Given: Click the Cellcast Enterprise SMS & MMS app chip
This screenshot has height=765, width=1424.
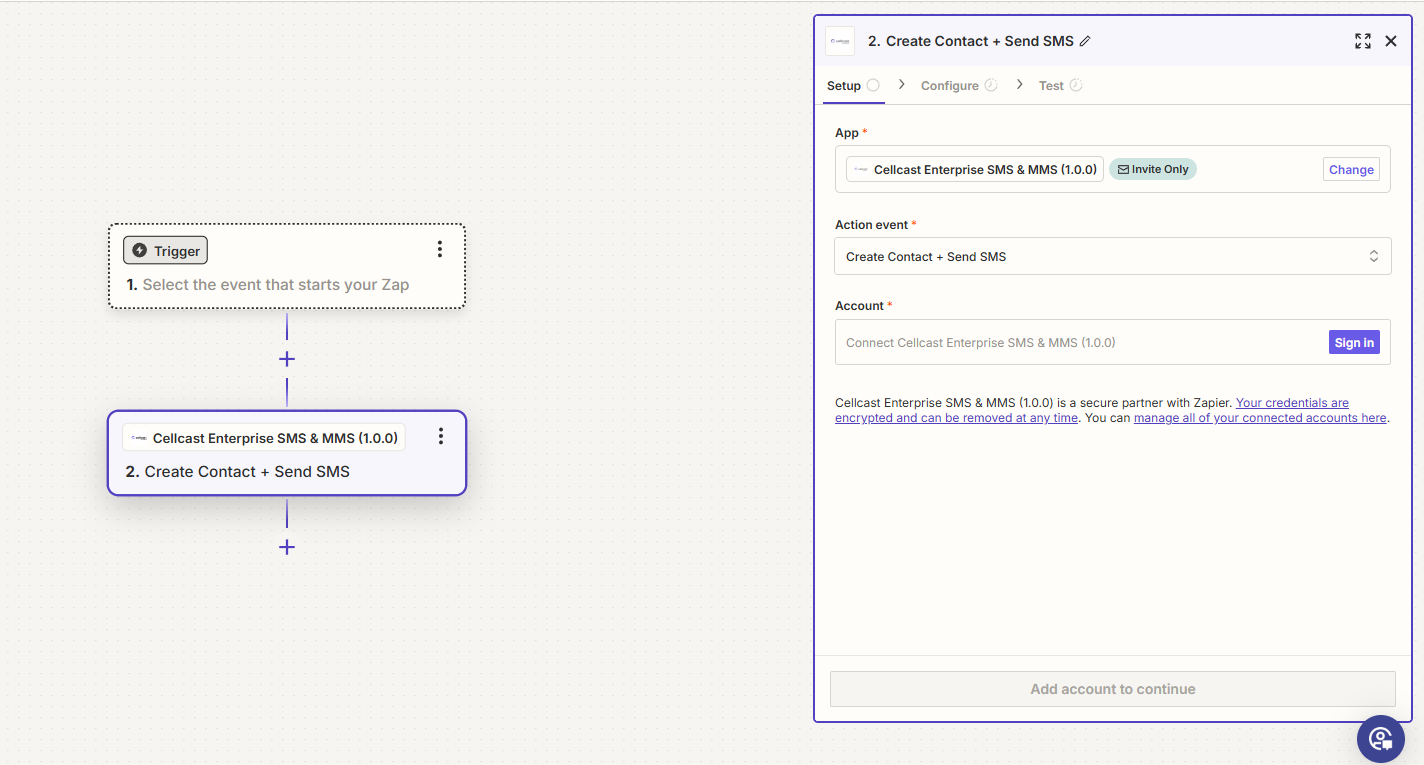Looking at the screenshot, I should 975,169.
